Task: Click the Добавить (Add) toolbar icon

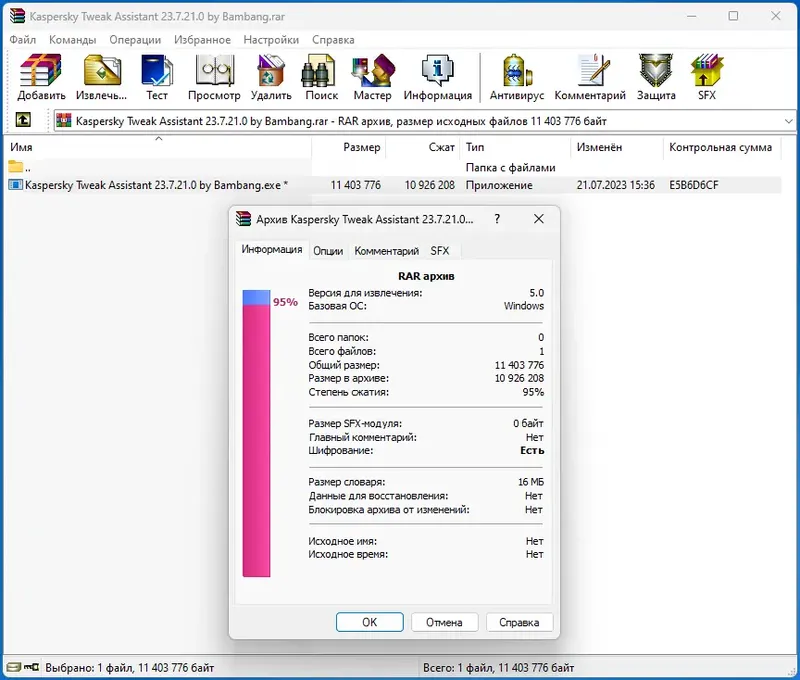Action: [x=41, y=77]
